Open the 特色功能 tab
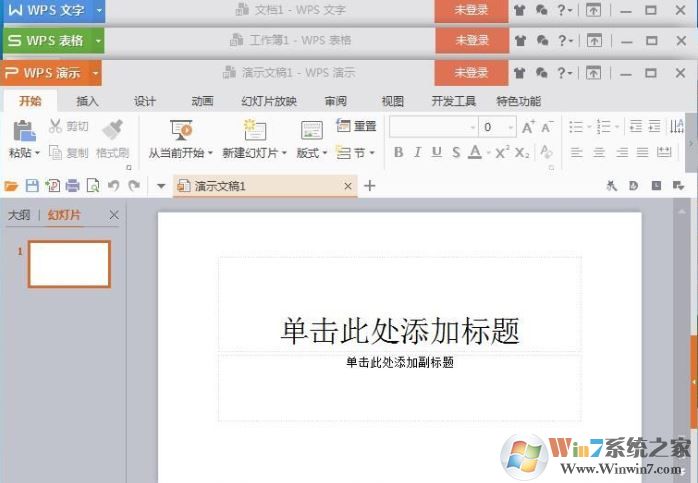Viewport: 698px width, 483px height. (519, 101)
